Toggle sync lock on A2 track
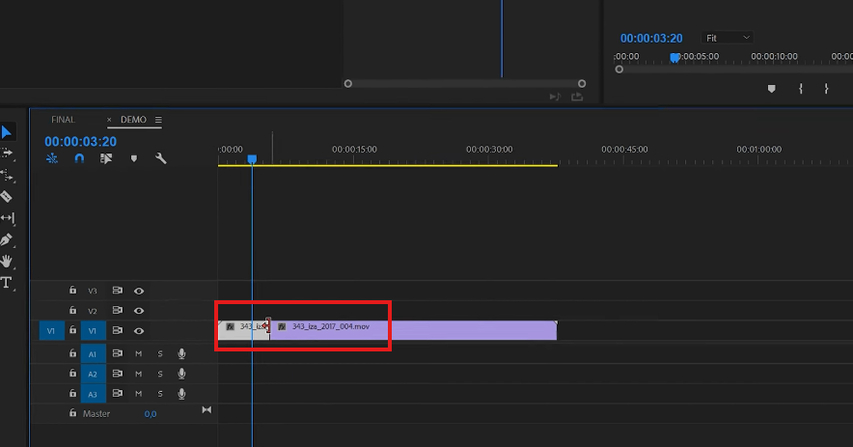853x447 pixels. (117, 373)
